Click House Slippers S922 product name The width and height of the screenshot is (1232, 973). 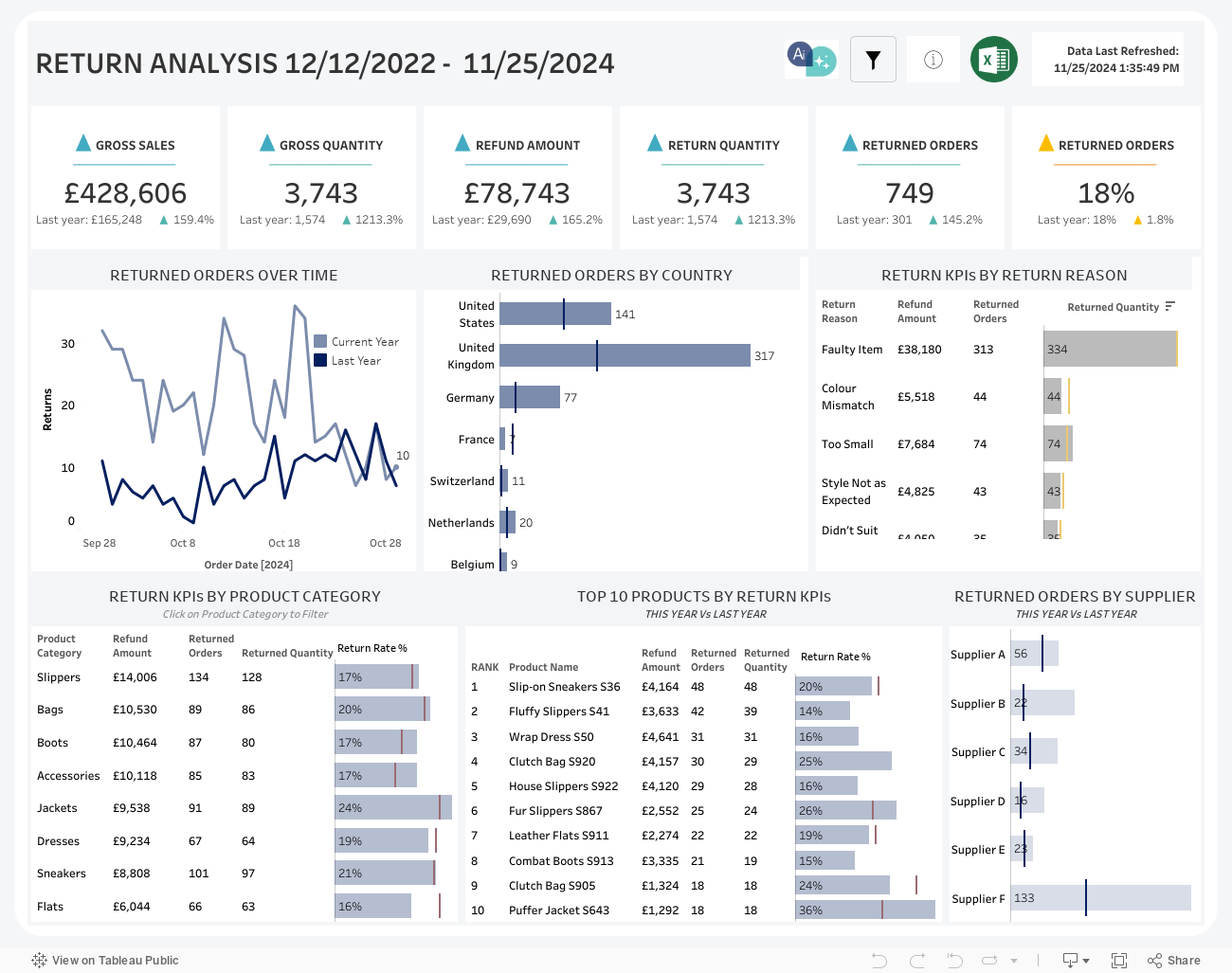coord(563,786)
